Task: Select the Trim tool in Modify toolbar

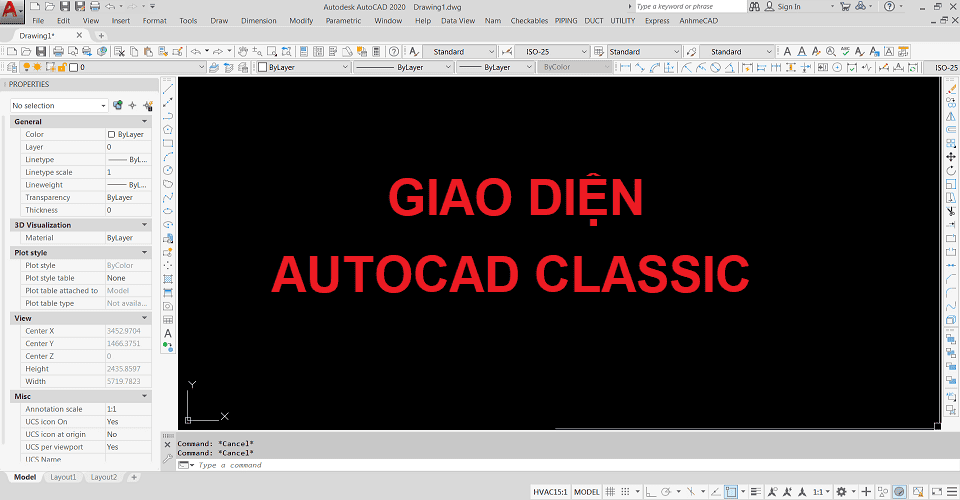Action: [951, 211]
